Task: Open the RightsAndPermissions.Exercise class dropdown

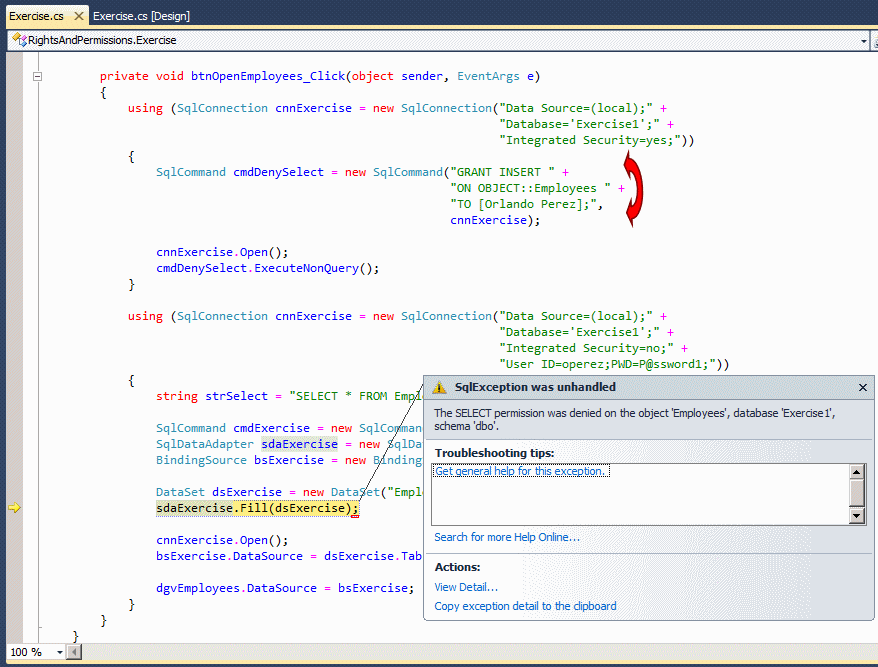Action: tap(863, 41)
